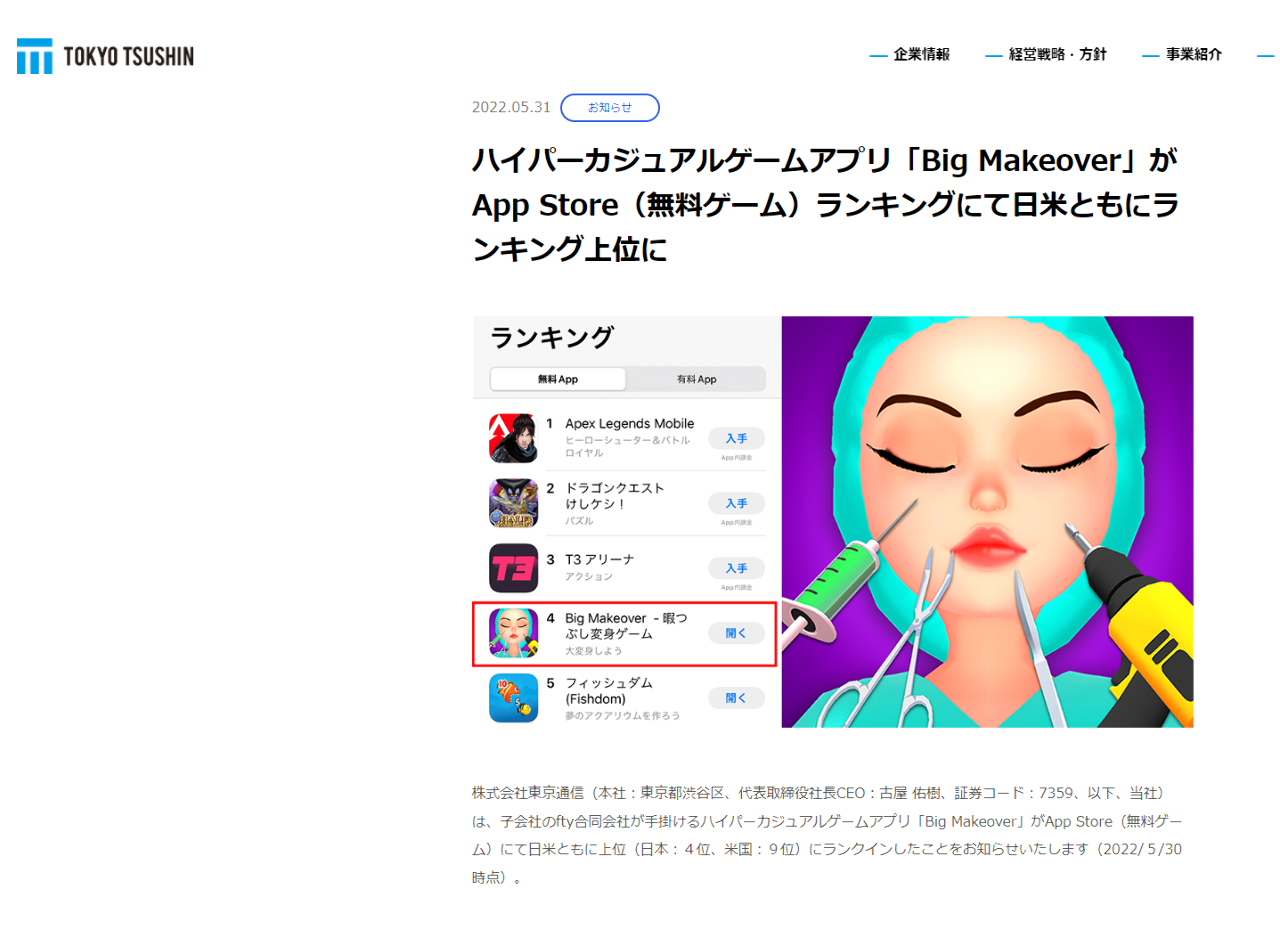Select the 有料App tab
The width and height of the screenshot is (1280, 930).
click(x=696, y=379)
